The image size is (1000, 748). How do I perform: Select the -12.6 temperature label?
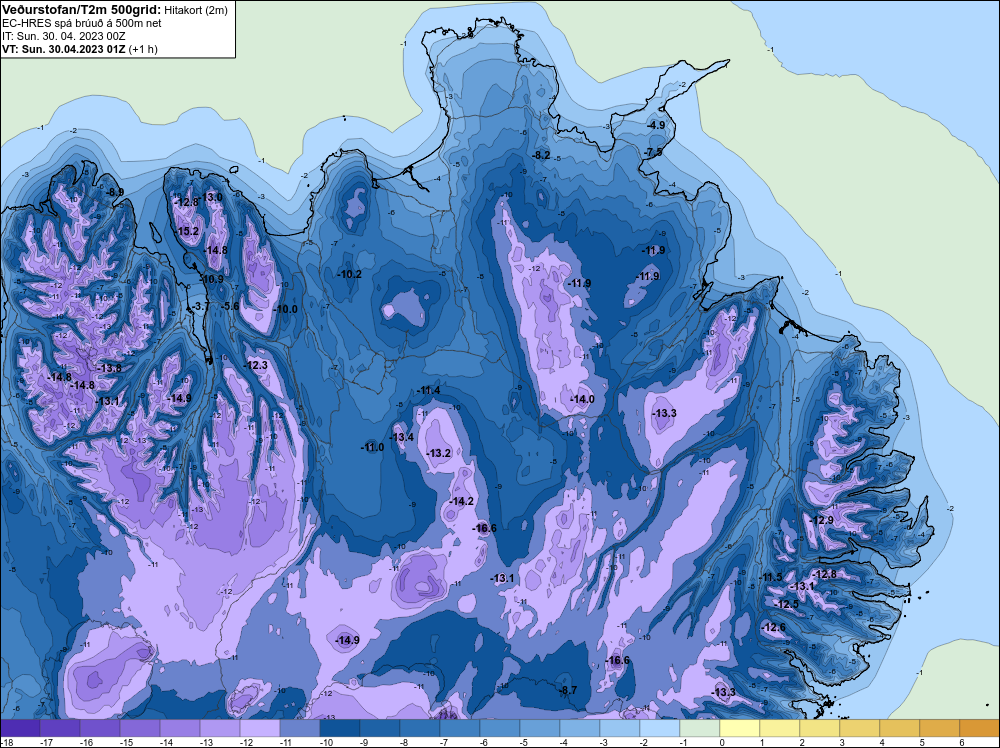pos(774,627)
